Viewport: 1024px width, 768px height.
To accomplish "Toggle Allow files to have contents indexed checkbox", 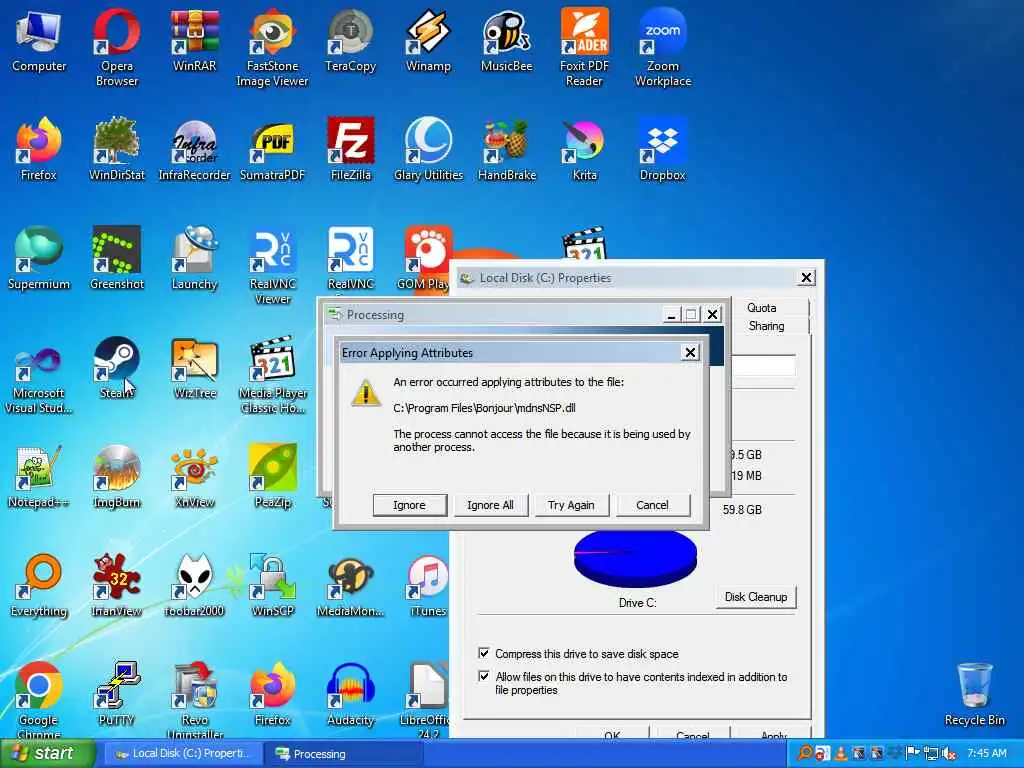I will click(x=484, y=676).
